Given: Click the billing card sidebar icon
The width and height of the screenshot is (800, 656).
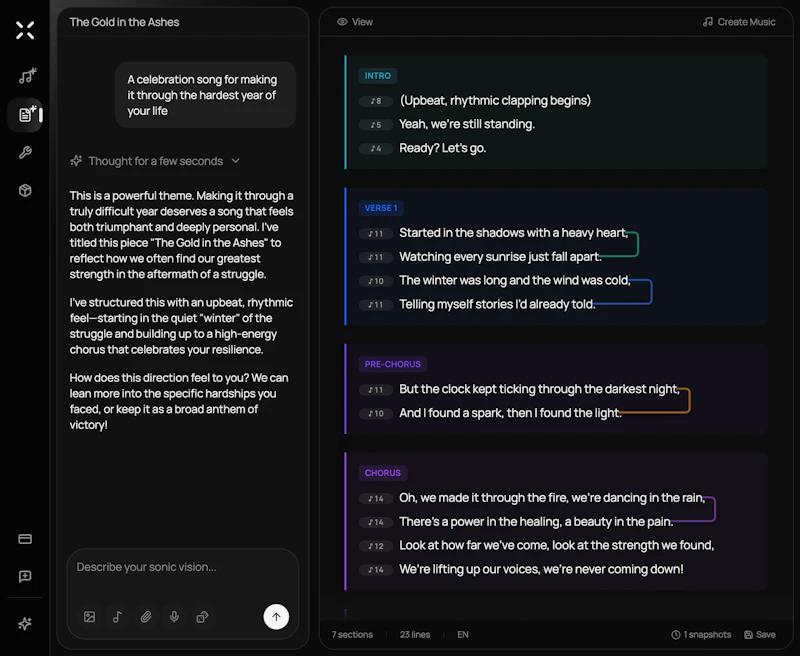Looking at the screenshot, I should click(x=25, y=539).
